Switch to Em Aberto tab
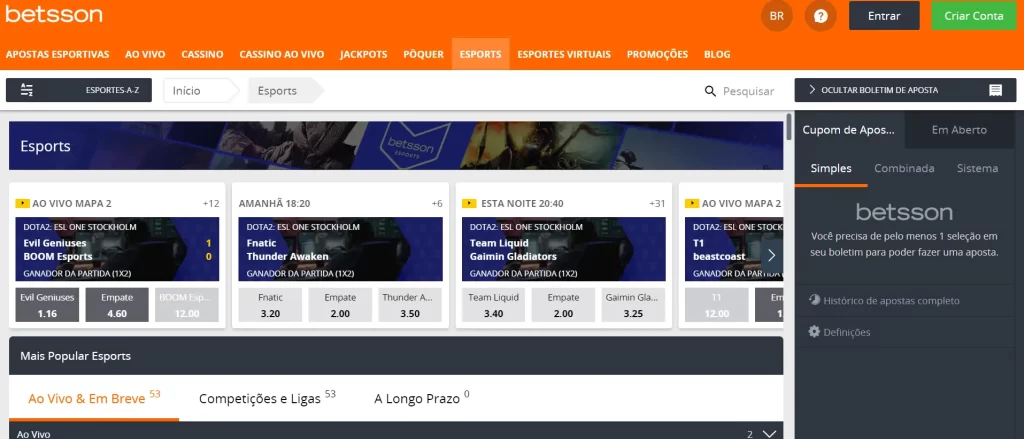The width and height of the screenshot is (1024, 439). pos(959,129)
